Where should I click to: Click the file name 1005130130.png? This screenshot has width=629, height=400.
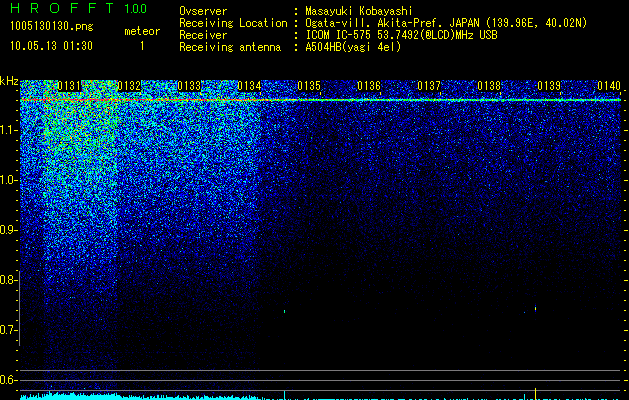tap(52, 26)
